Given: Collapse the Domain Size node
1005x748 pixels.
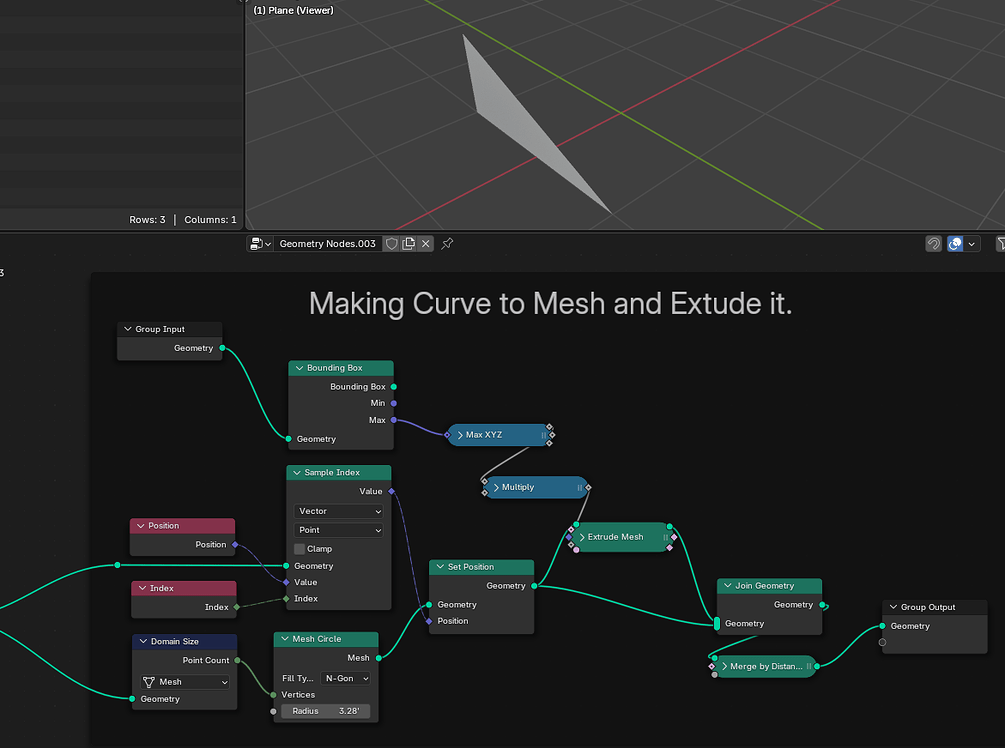Looking at the screenshot, I should [144, 641].
